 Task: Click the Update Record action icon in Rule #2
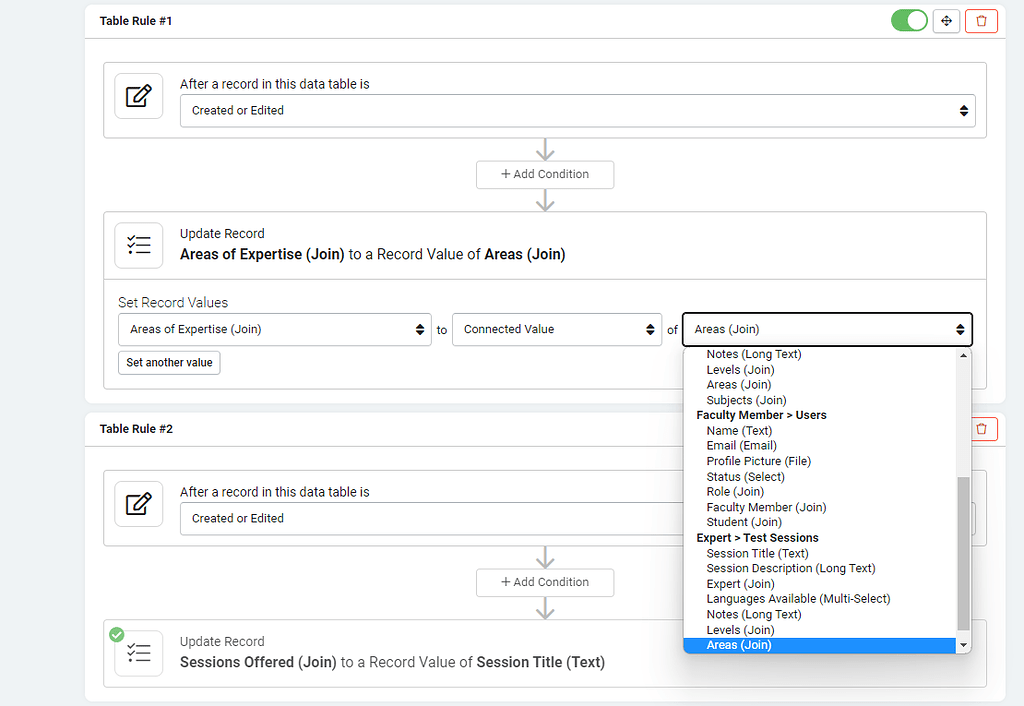tap(138, 653)
